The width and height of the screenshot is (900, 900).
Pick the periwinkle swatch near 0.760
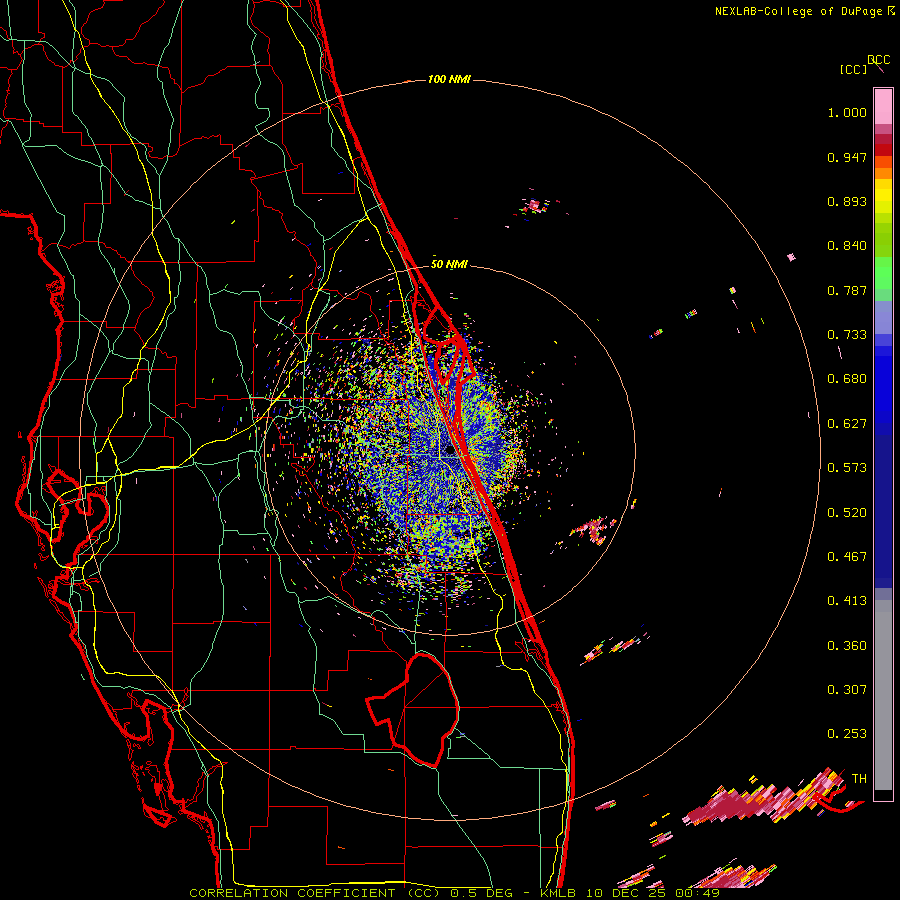(x=883, y=317)
